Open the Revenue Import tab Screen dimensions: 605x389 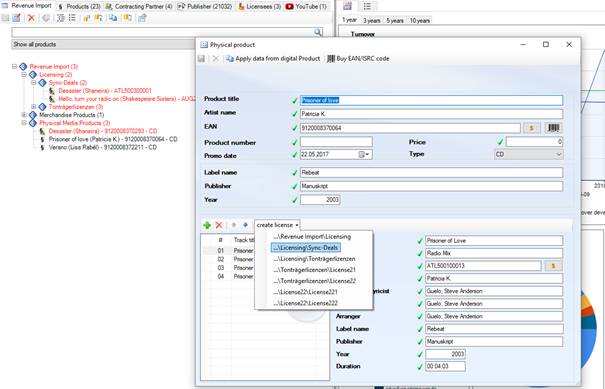pyautogui.click(x=27, y=6)
